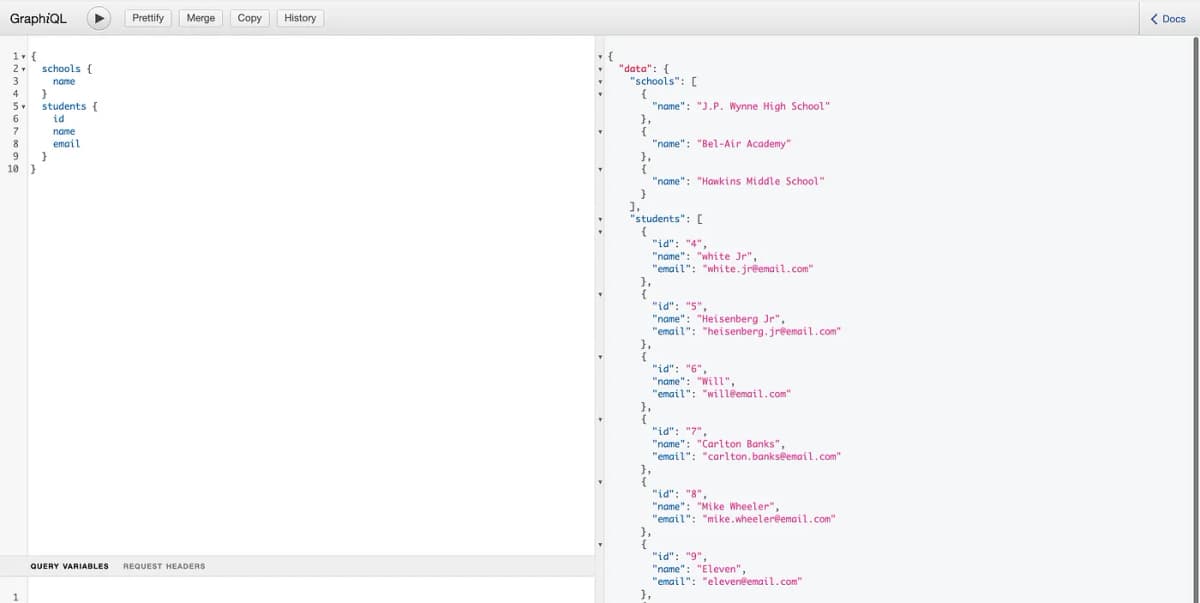The height and width of the screenshot is (603, 1200).
Task: Click the result value "J.P. Wynne High School"
Action: (x=763, y=106)
